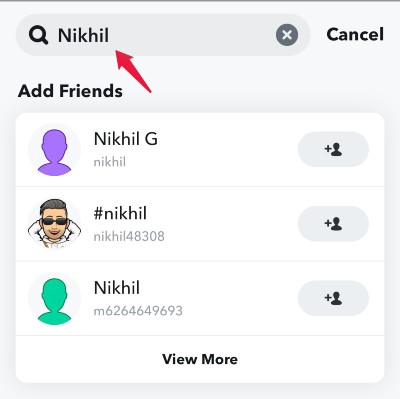This screenshot has width=400, height=399.
Task: Click the Add Friends section heading
Action: coord(70,91)
